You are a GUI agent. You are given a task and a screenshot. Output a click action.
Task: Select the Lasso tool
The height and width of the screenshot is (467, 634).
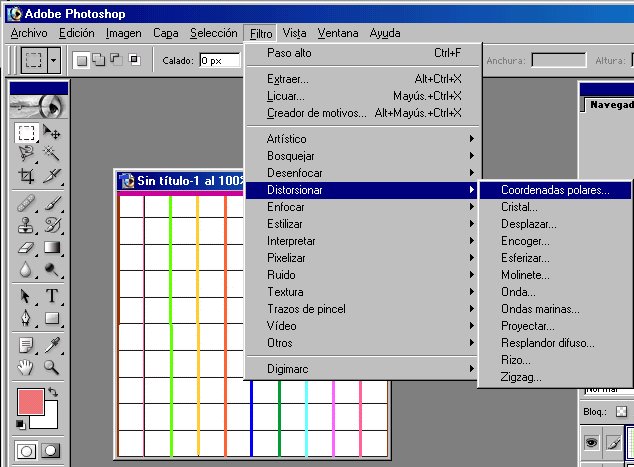click(27, 154)
